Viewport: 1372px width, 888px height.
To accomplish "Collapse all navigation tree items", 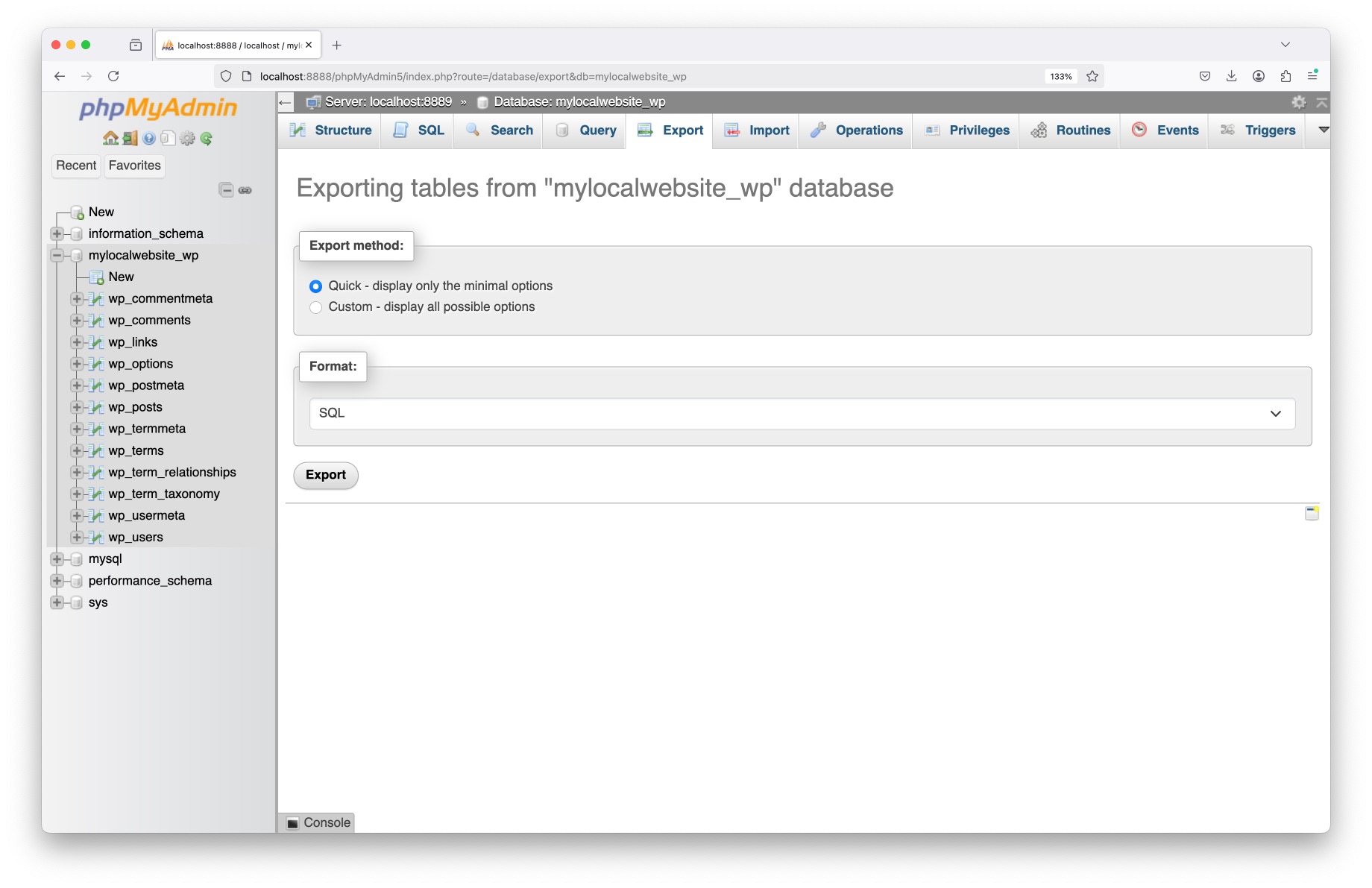I will 226,190.
